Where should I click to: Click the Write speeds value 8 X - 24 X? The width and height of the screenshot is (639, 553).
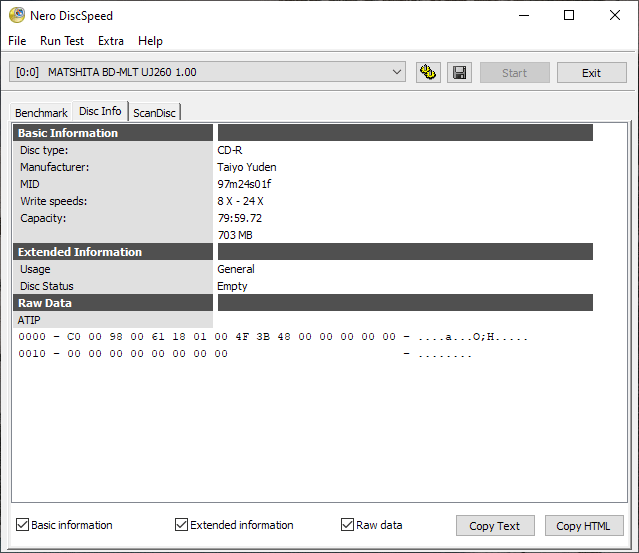[240, 201]
